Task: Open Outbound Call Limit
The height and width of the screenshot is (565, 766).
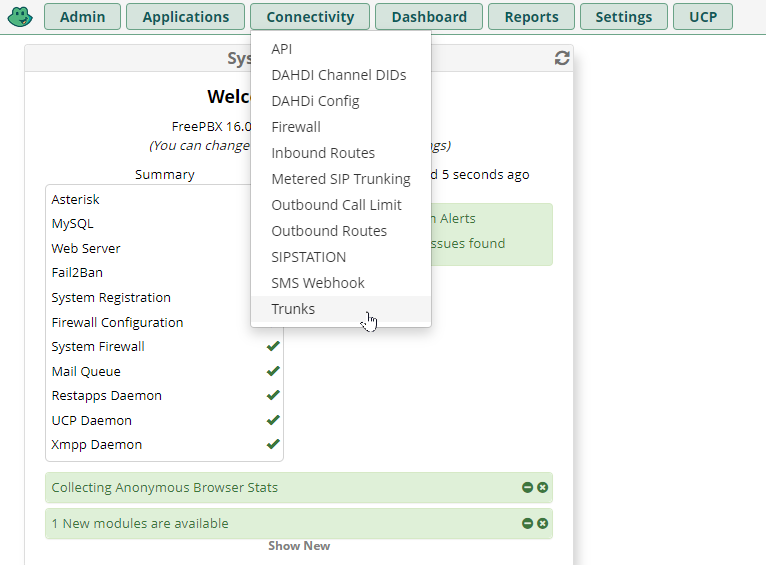Action: click(341, 205)
